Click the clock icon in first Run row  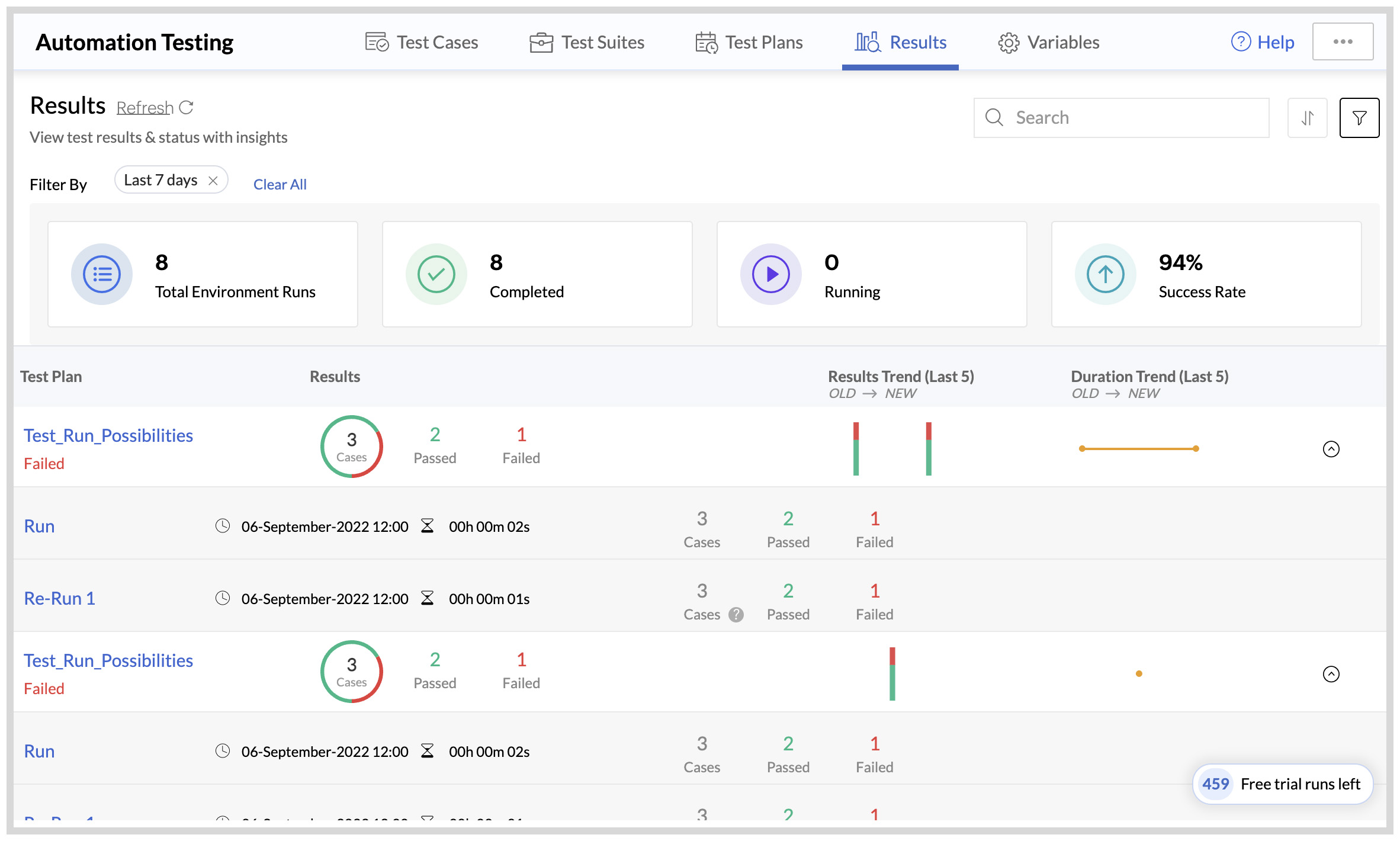click(223, 526)
